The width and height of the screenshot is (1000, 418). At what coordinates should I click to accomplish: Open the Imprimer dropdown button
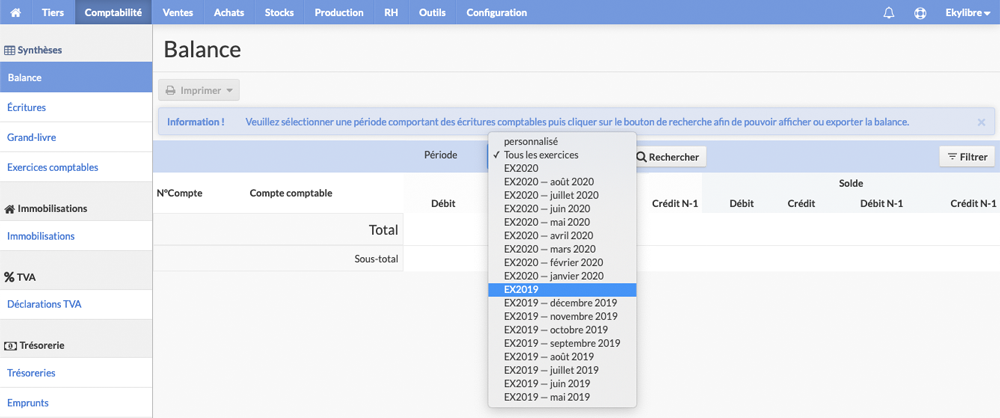[199, 91]
